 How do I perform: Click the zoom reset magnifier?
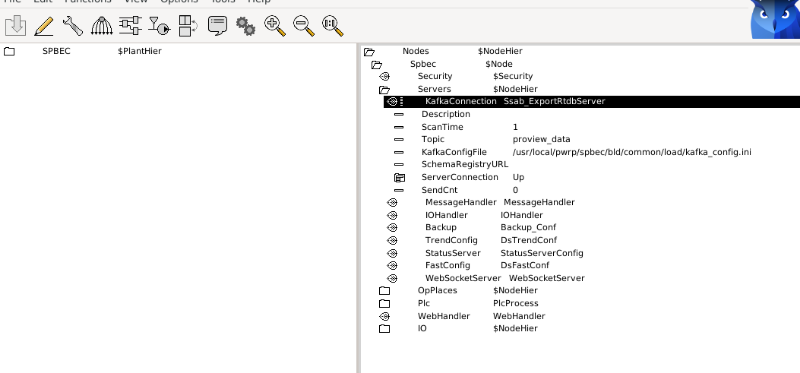pos(333,25)
